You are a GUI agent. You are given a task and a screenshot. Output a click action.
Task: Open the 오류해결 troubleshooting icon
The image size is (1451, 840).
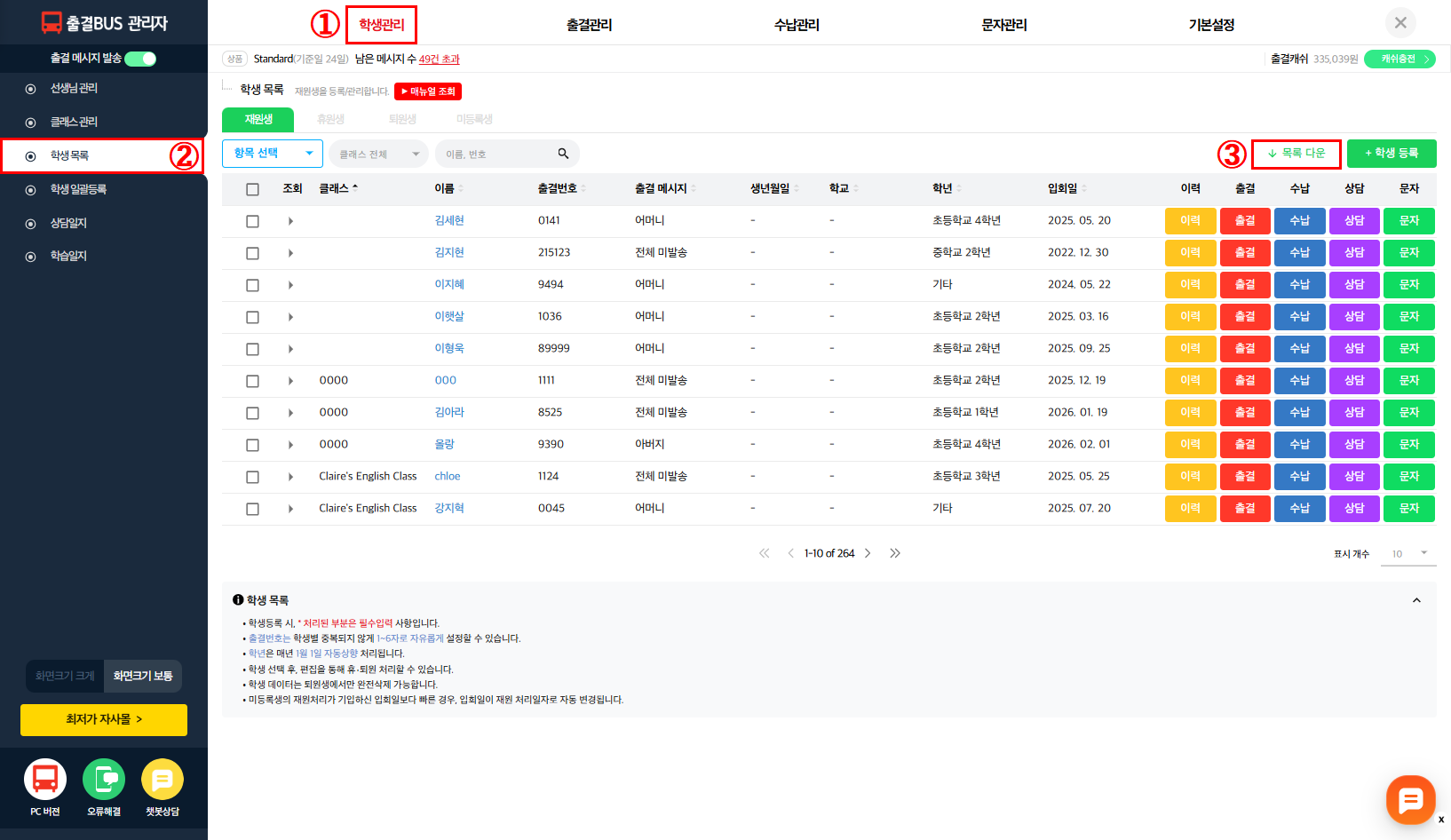[104, 780]
